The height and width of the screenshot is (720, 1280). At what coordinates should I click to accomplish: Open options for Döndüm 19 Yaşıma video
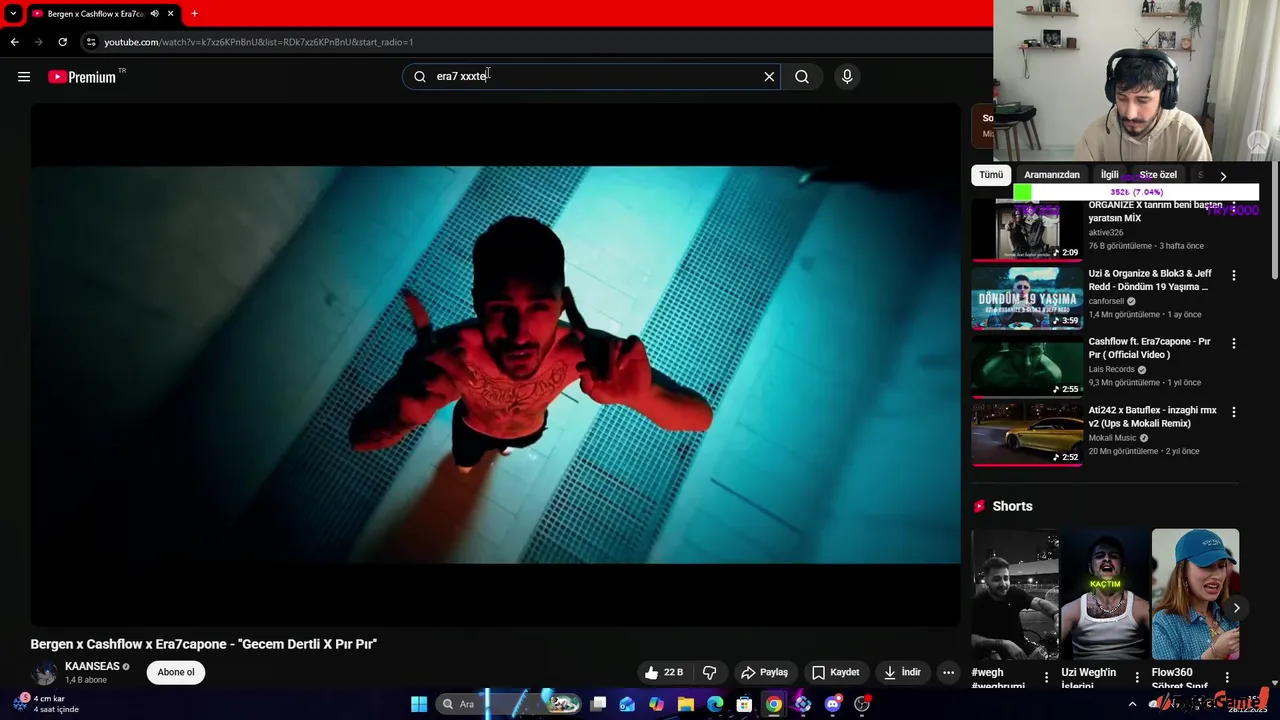1233,275
